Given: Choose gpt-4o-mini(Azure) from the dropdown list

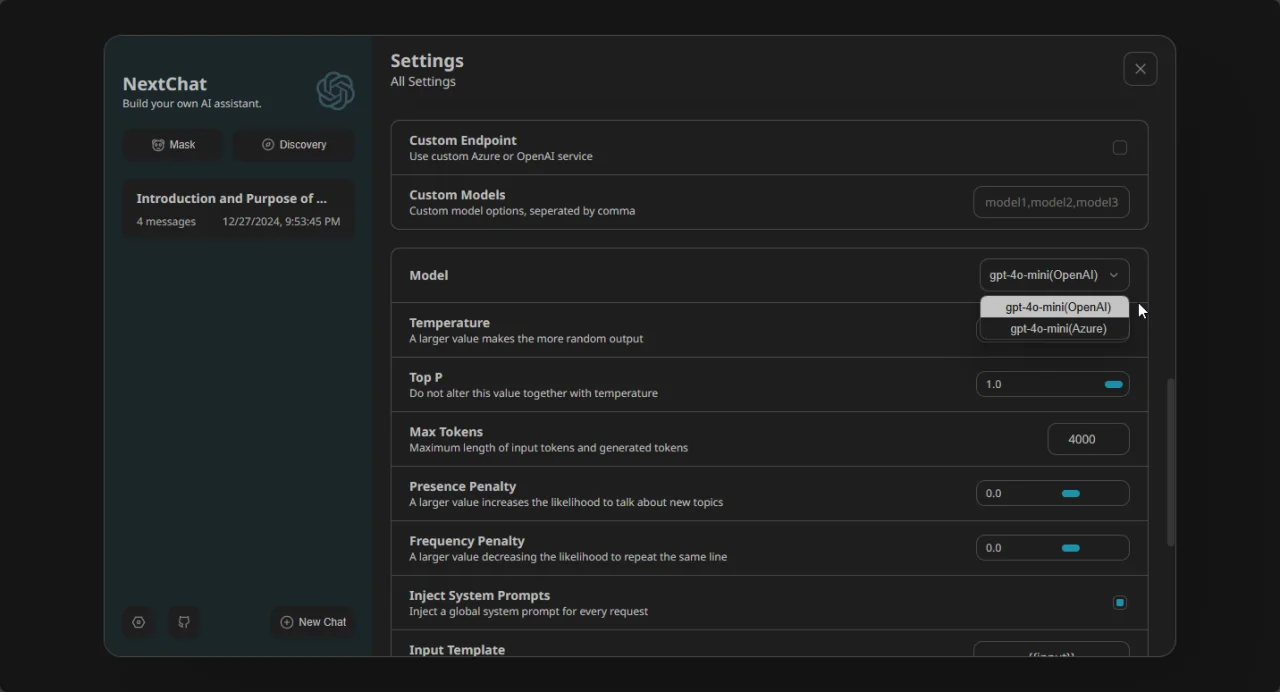Looking at the screenshot, I should [x=1055, y=329].
